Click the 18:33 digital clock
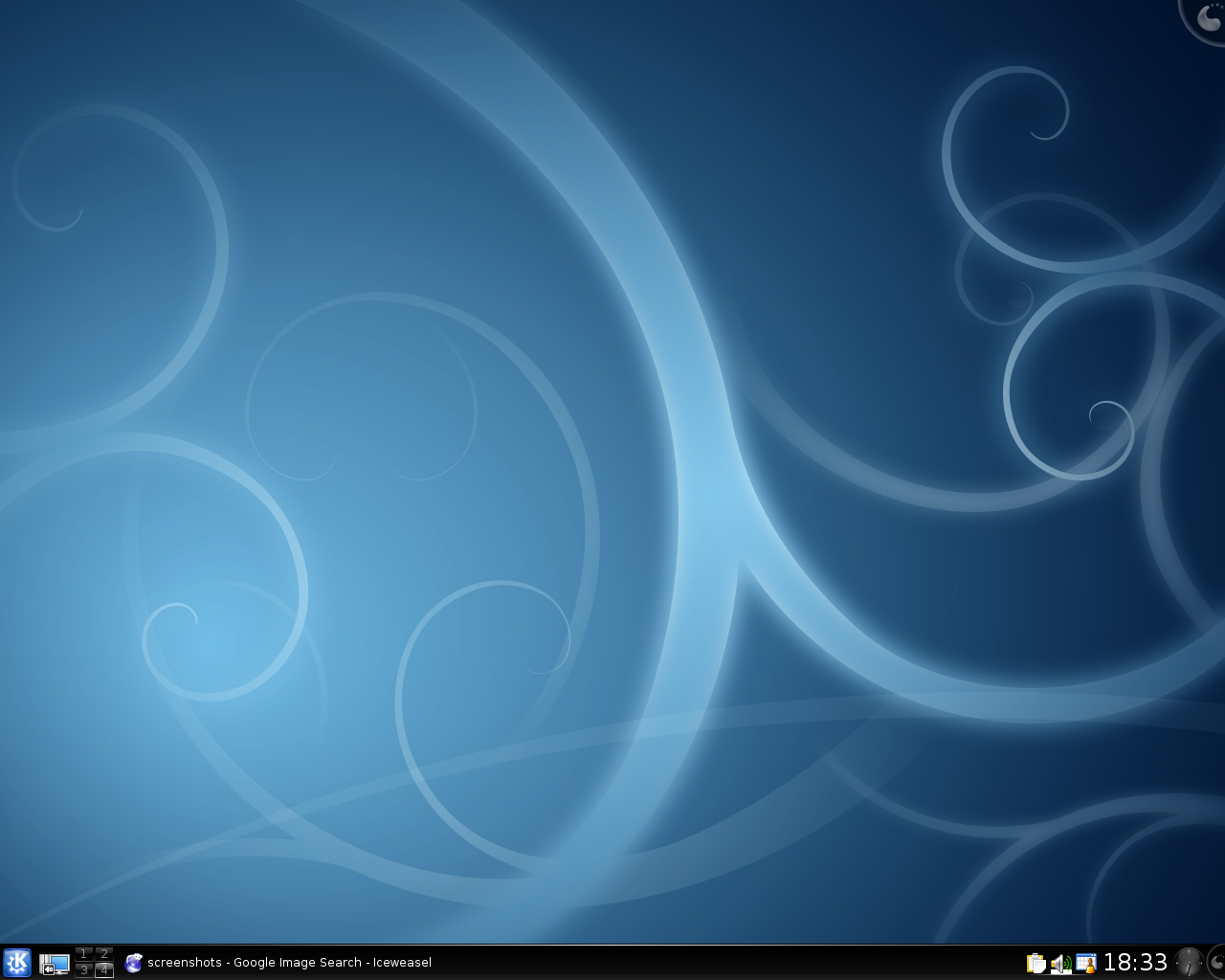1225x980 pixels. [1136, 963]
